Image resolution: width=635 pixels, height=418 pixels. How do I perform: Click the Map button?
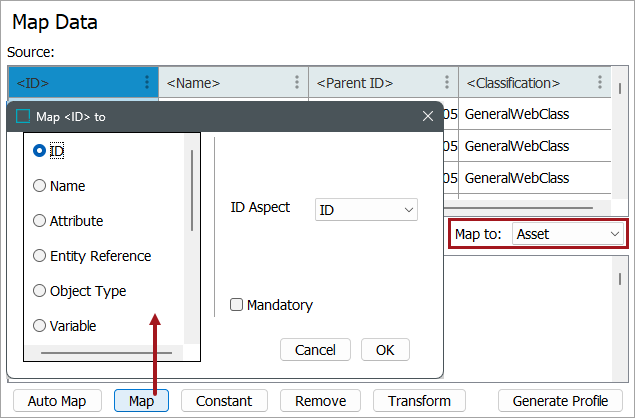coord(141,401)
